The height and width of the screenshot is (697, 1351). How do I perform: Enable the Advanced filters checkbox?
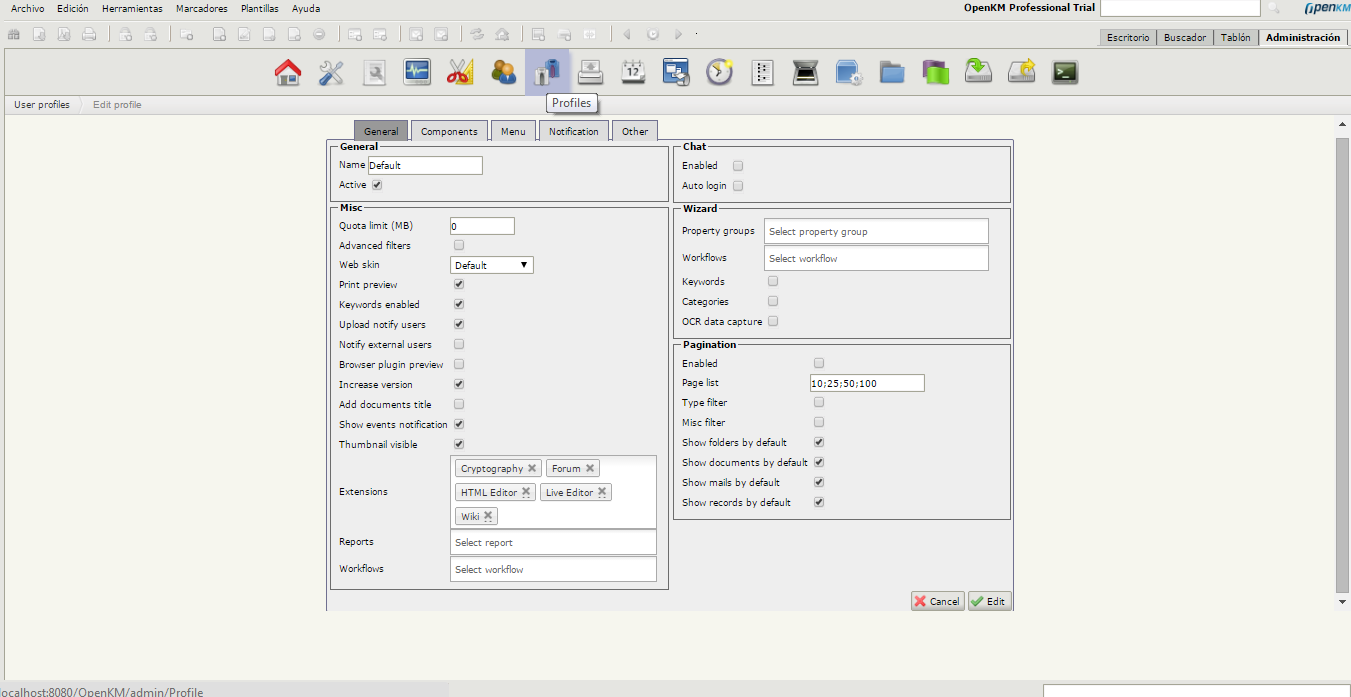(x=459, y=245)
